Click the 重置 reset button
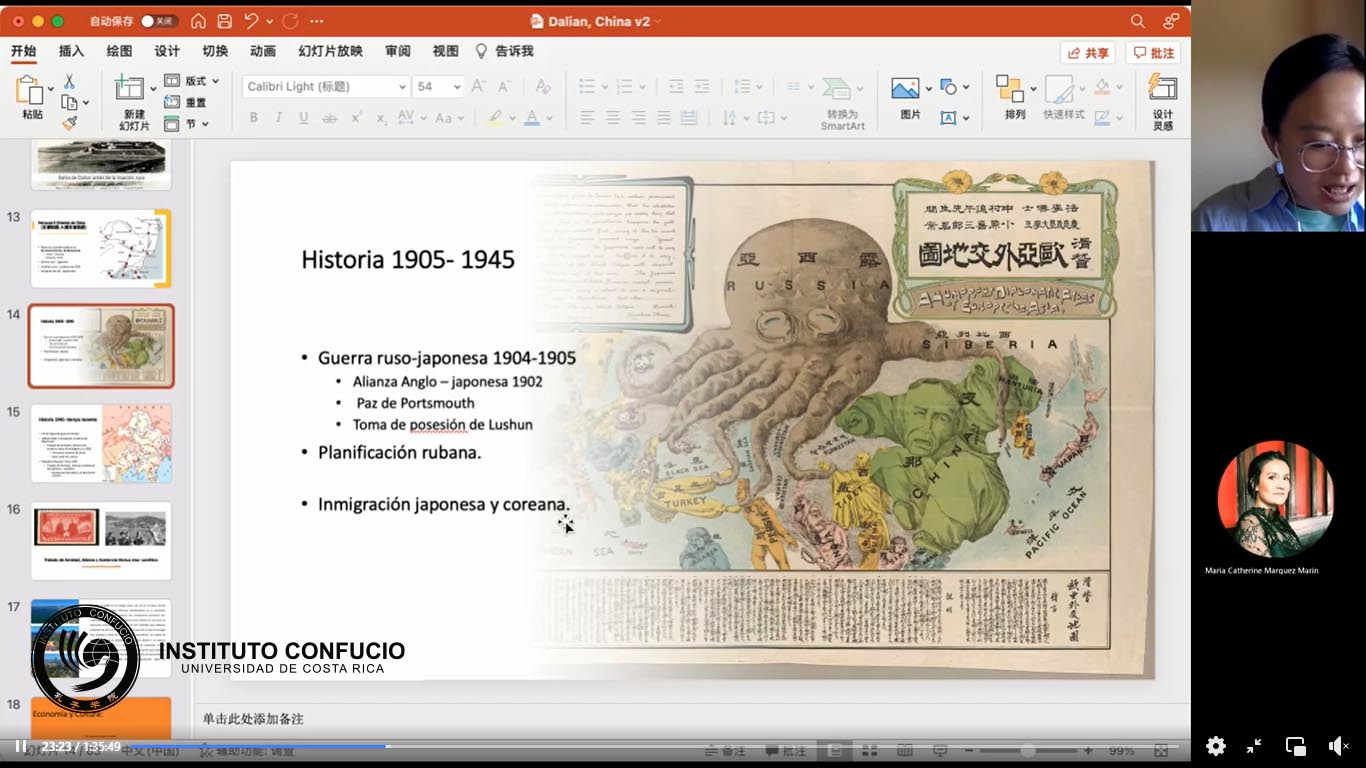 [186, 102]
